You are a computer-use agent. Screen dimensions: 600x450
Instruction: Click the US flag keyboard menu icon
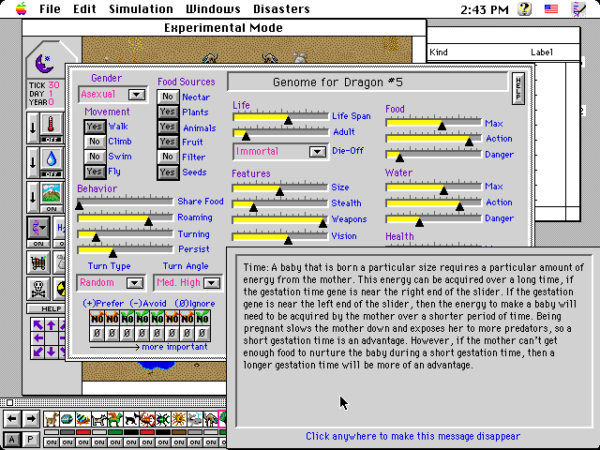pyautogui.click(x=551, y=9)
